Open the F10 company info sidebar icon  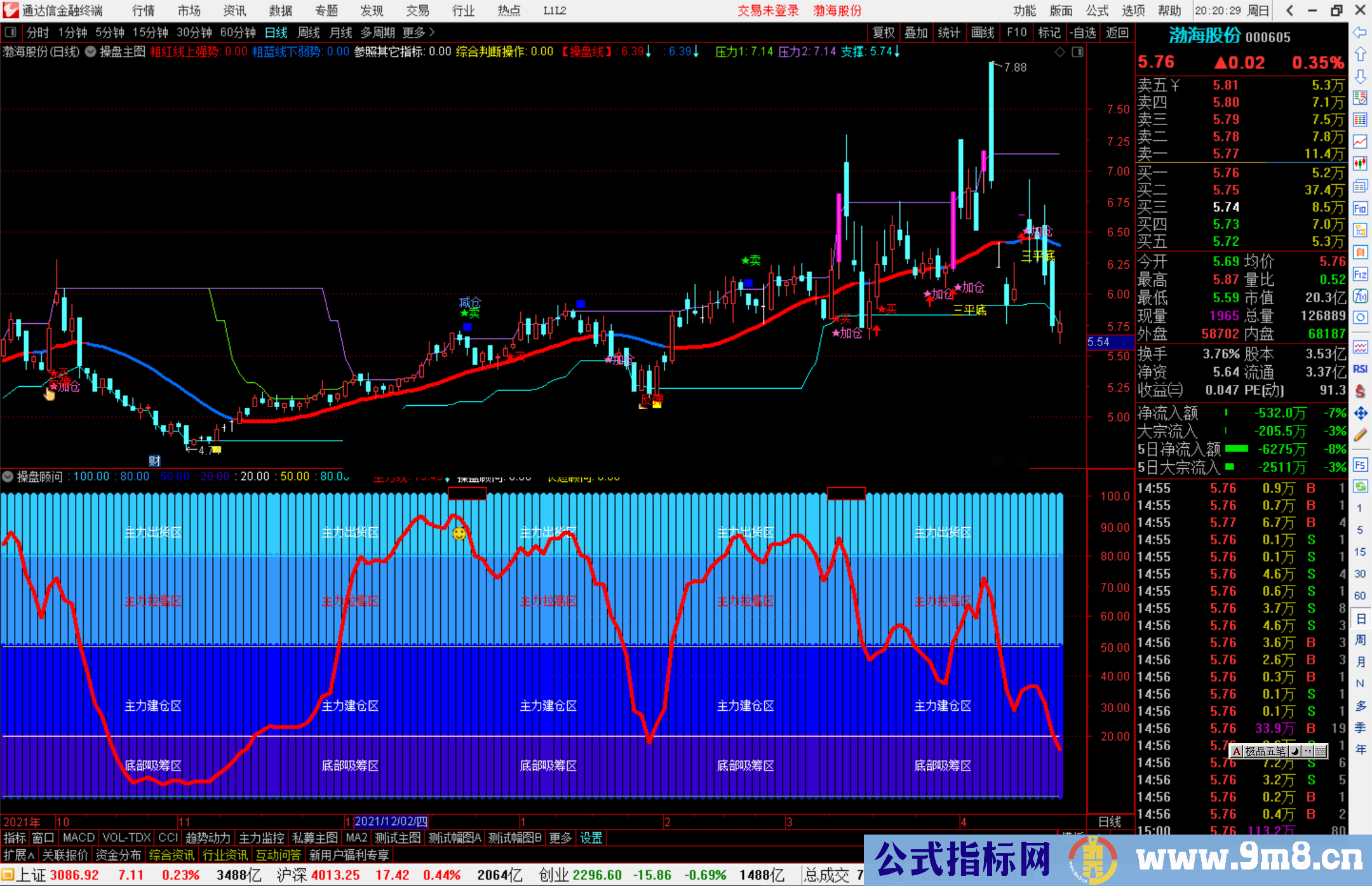click(1360, 208)
